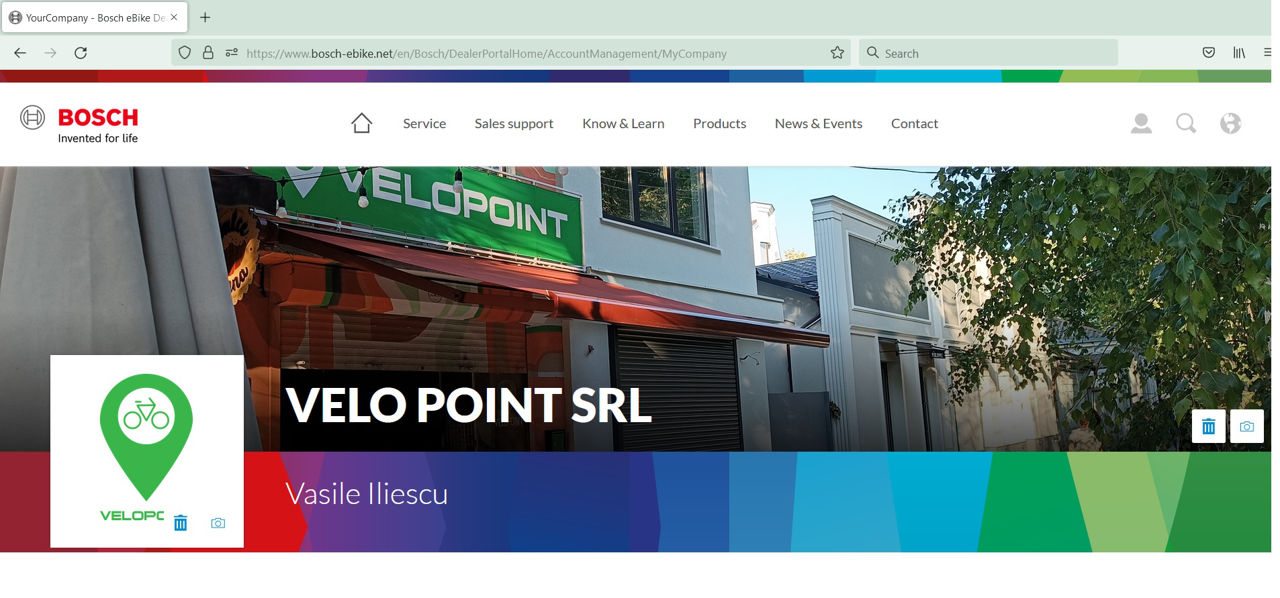1280x598 pixels.
Task: Open the Sales support menu
Action: click(x=514, y=123)
